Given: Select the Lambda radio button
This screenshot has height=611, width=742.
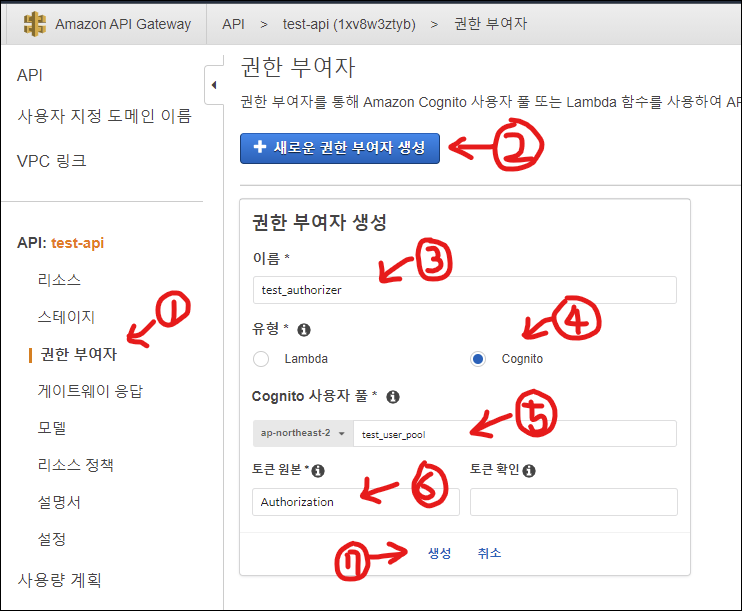Looking at the screenshot, I should click(x=261, y=359).
